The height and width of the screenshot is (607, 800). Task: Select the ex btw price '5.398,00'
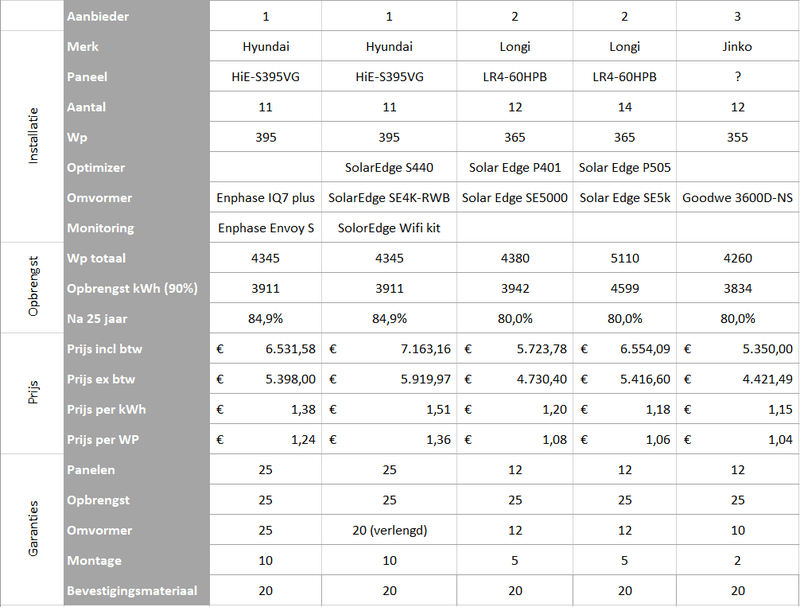coord(265,379)
